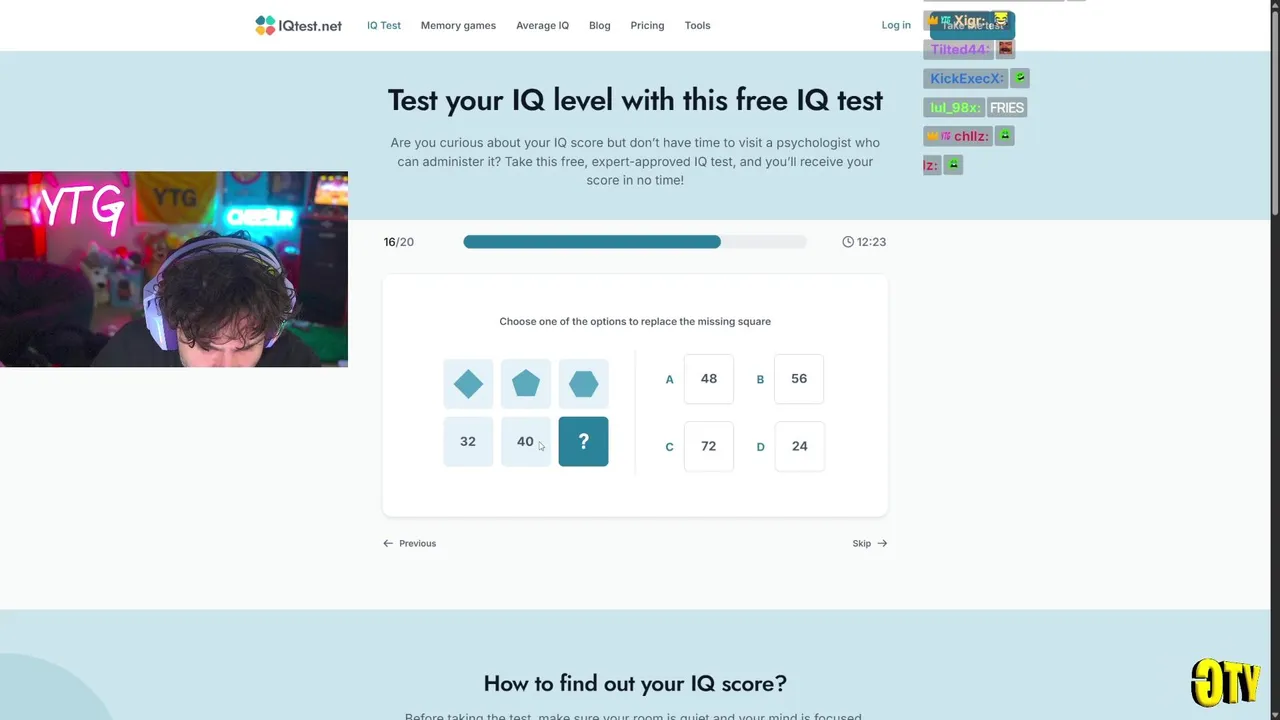The width and height of the screenshot is (1280, 720).
Task: Click the timer clock icon
Action: click(848, 242)
